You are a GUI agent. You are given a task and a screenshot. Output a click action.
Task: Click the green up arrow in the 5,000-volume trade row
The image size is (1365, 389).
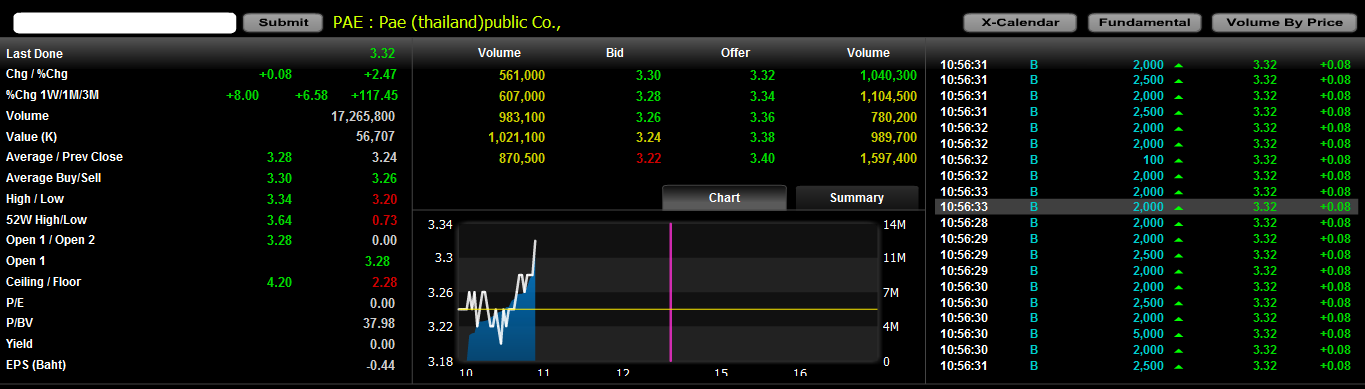[1179, 335]
